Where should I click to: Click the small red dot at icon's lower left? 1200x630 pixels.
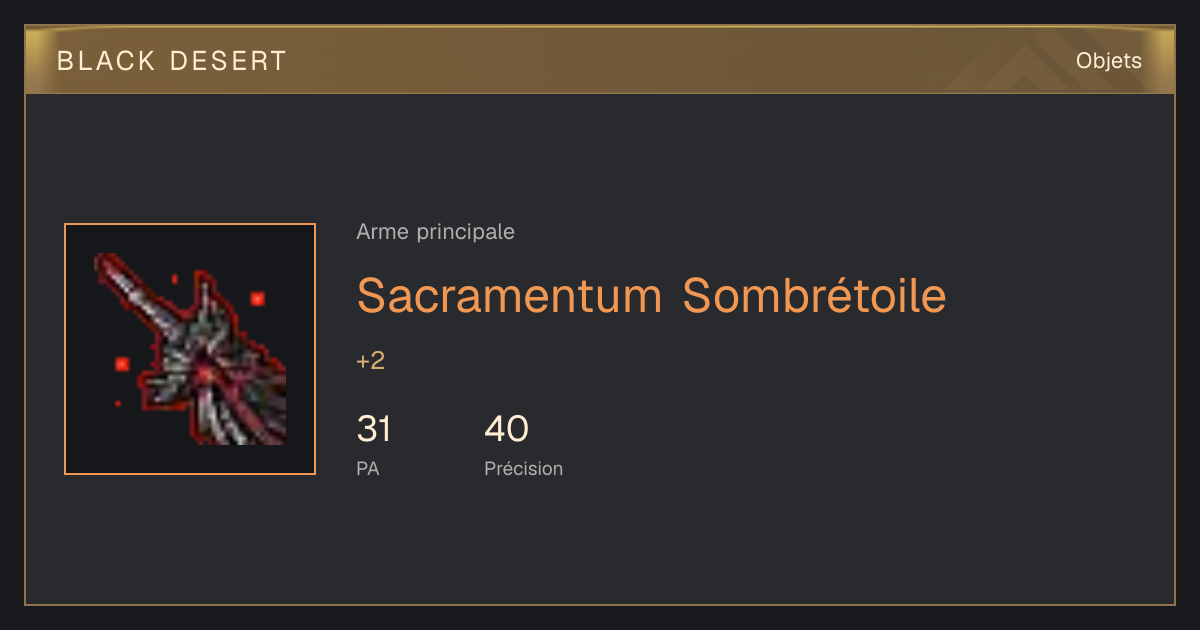pyautogui.click(x=118, y=403)
